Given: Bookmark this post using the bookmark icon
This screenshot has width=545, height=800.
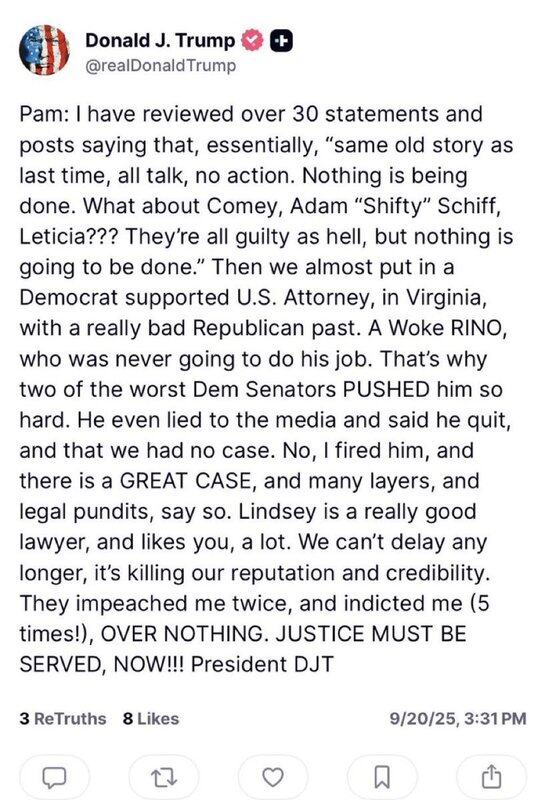Looking at the screenshot, I should click(x=382, y=777).
